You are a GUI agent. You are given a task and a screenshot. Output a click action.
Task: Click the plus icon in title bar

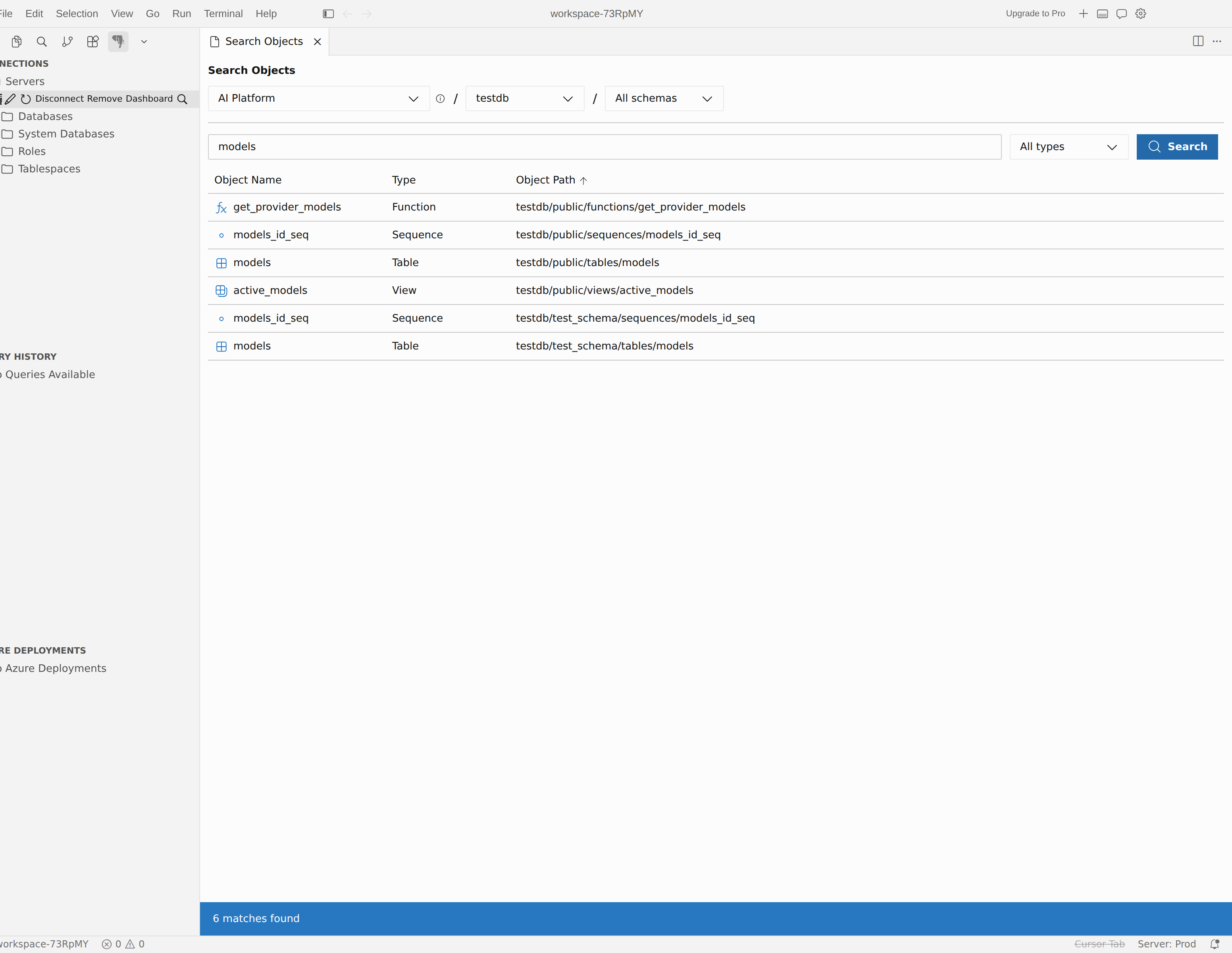point(1083,14)
